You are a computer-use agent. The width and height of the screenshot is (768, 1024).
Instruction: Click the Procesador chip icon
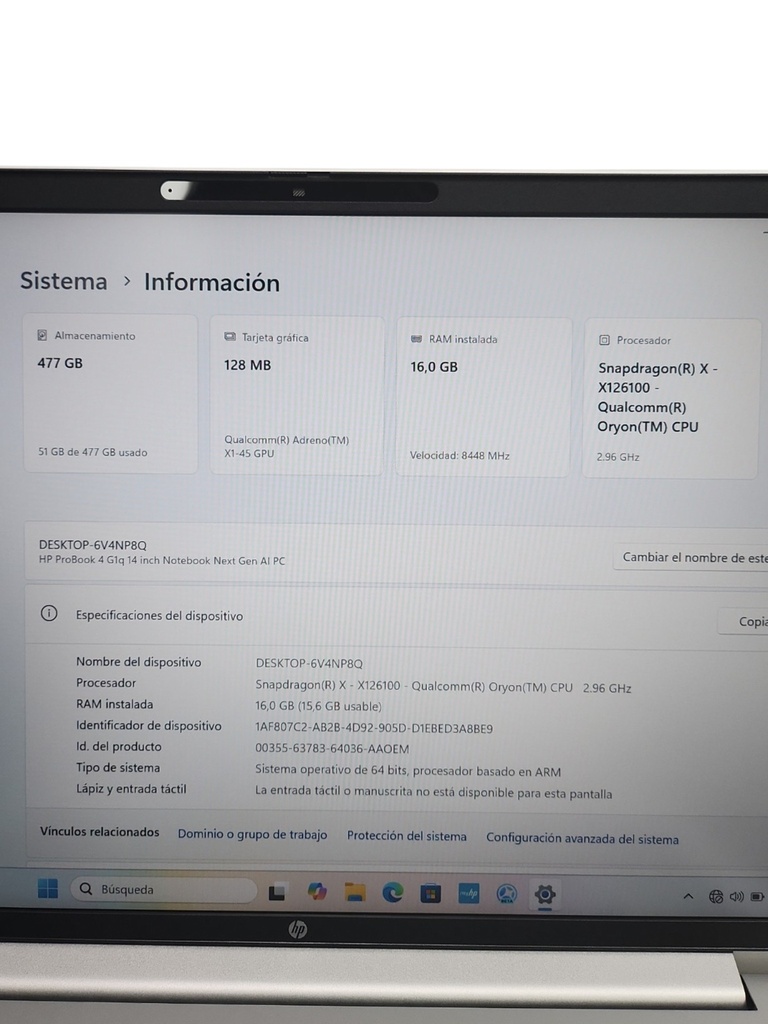pos(604,340)
